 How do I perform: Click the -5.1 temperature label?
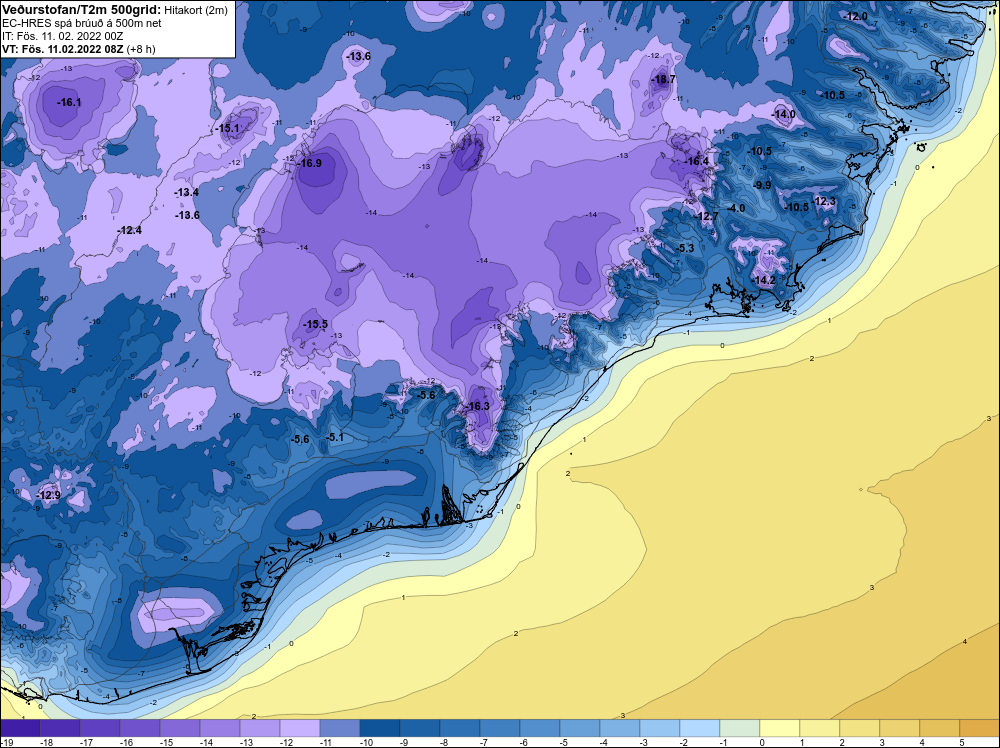pos(335,437)
